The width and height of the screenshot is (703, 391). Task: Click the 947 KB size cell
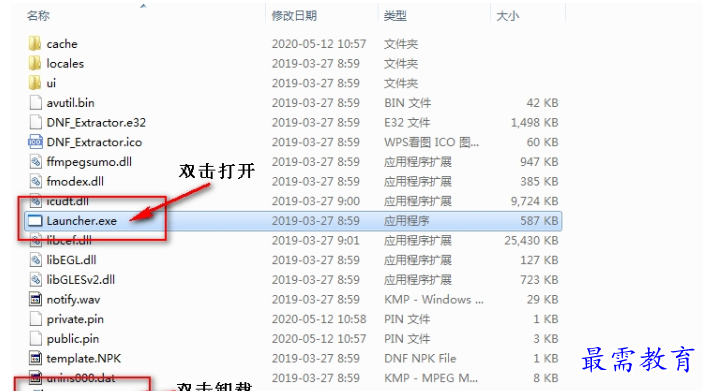coord(539,162)
